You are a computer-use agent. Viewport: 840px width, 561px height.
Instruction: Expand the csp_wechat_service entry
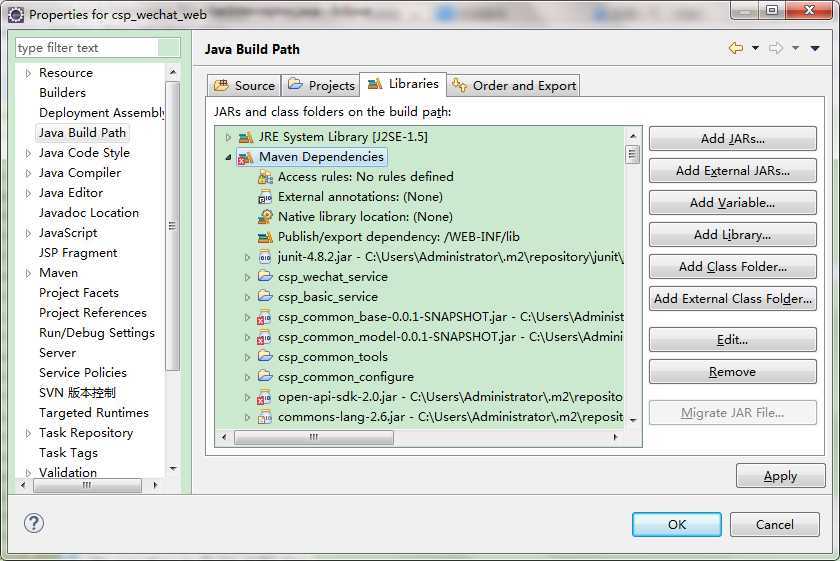click(248, 277)
